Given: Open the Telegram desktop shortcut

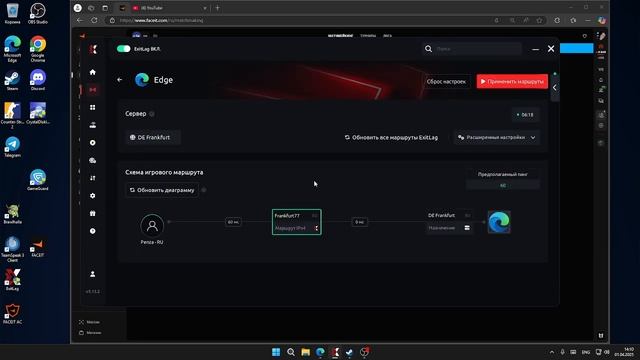Looking at the screenshot, I should pyautogui.click(x=12, y=147).
